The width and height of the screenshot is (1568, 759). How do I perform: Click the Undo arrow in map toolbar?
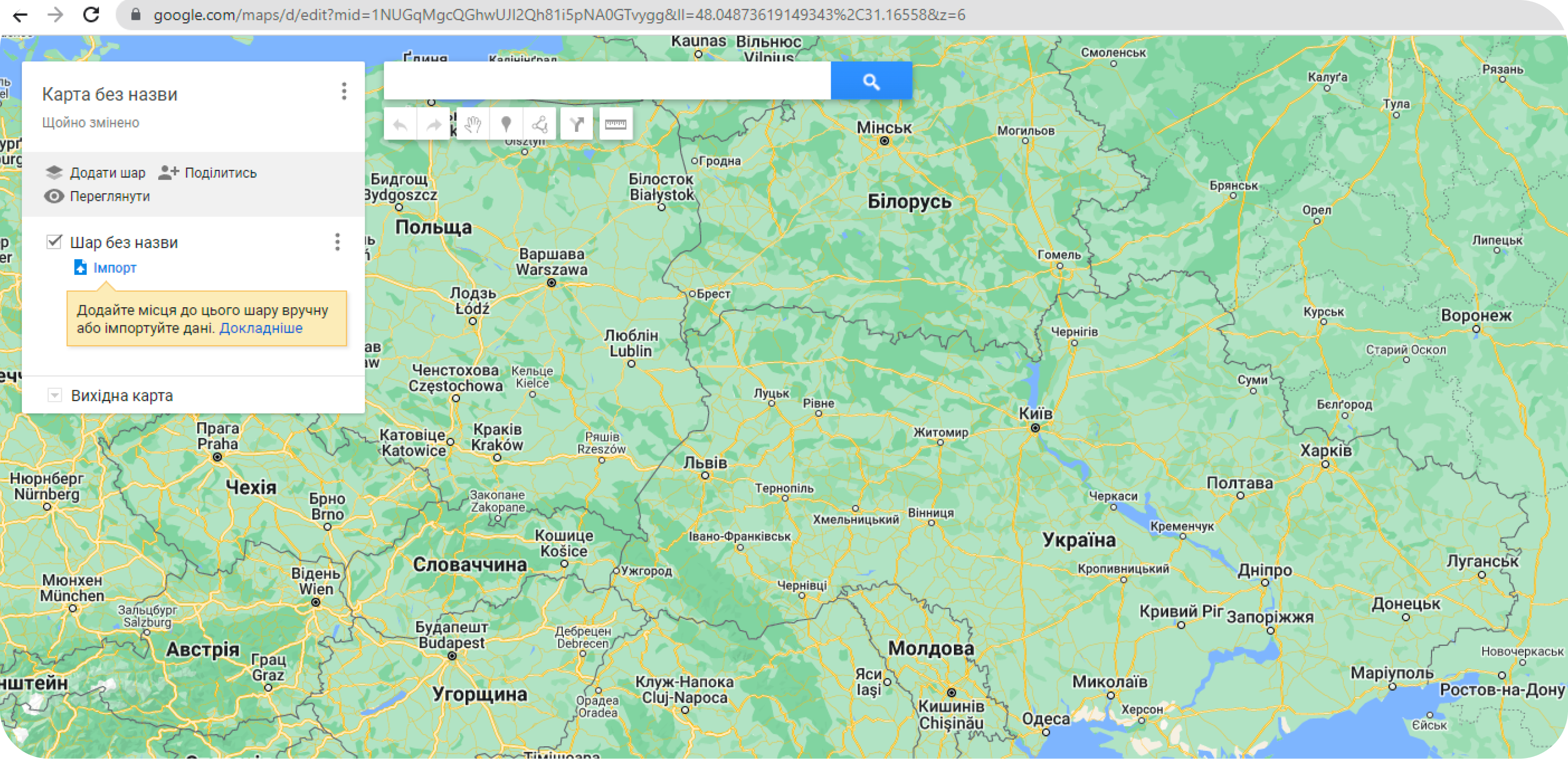click(x=400, y=125)
